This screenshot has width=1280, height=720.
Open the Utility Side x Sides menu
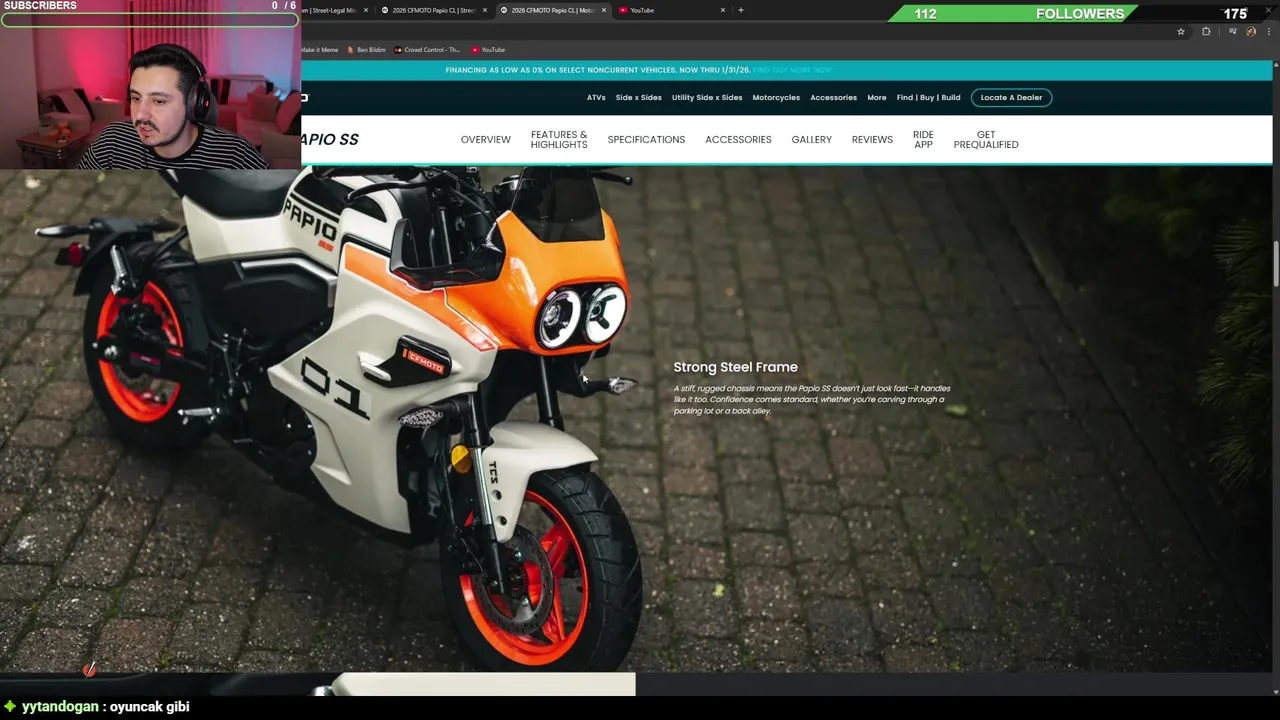pyautogui.click(x=707, y=97)
